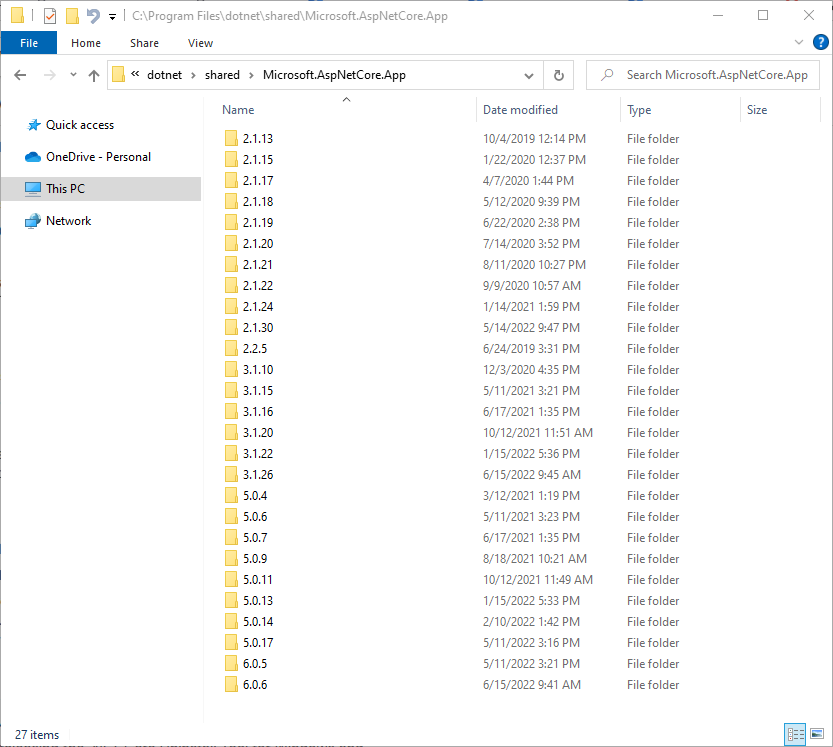The width and height of the screenshot is (833, 747).
Task: Open the OneDrive - Personal sidebar icon
Action: click(31, 157)
